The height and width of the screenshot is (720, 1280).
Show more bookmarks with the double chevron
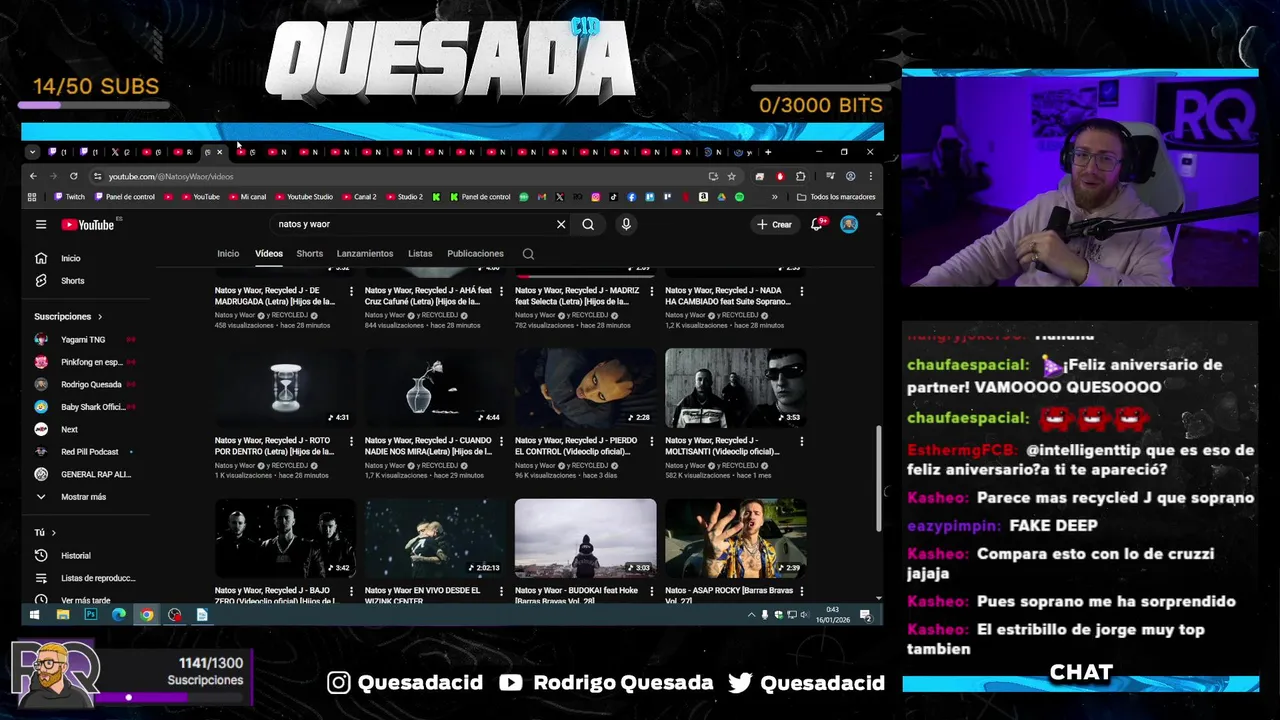(x=774, y=197)
